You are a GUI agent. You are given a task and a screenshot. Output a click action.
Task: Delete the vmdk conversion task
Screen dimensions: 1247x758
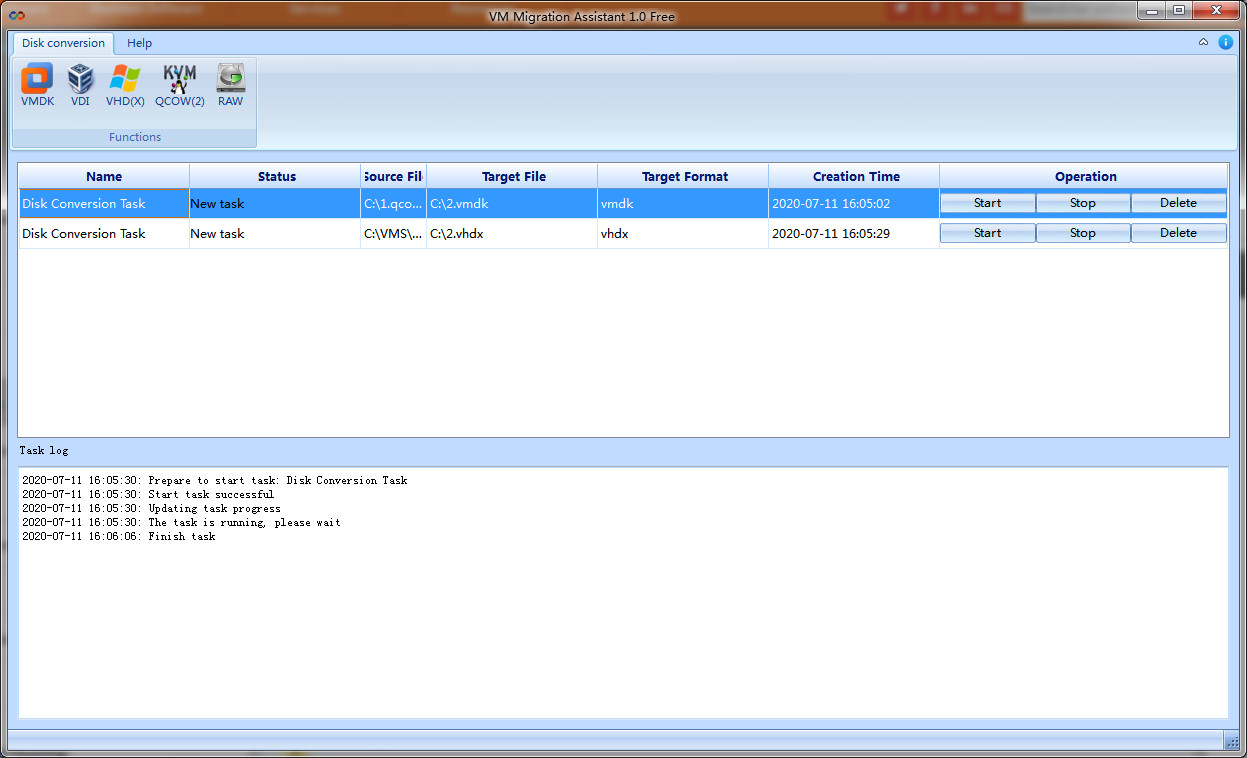1178,203
